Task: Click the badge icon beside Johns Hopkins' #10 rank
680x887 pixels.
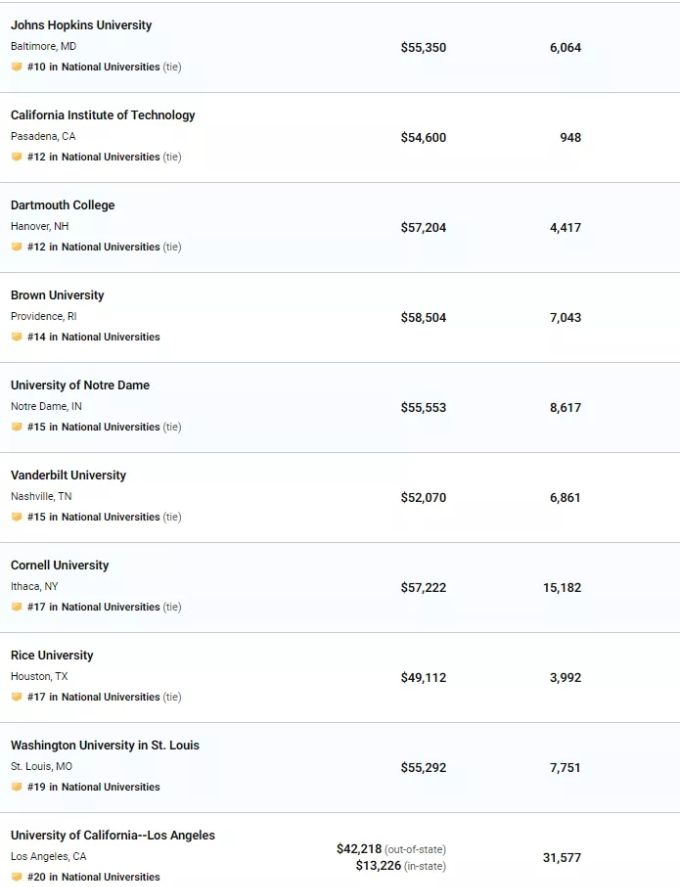Action: point(16,67)
